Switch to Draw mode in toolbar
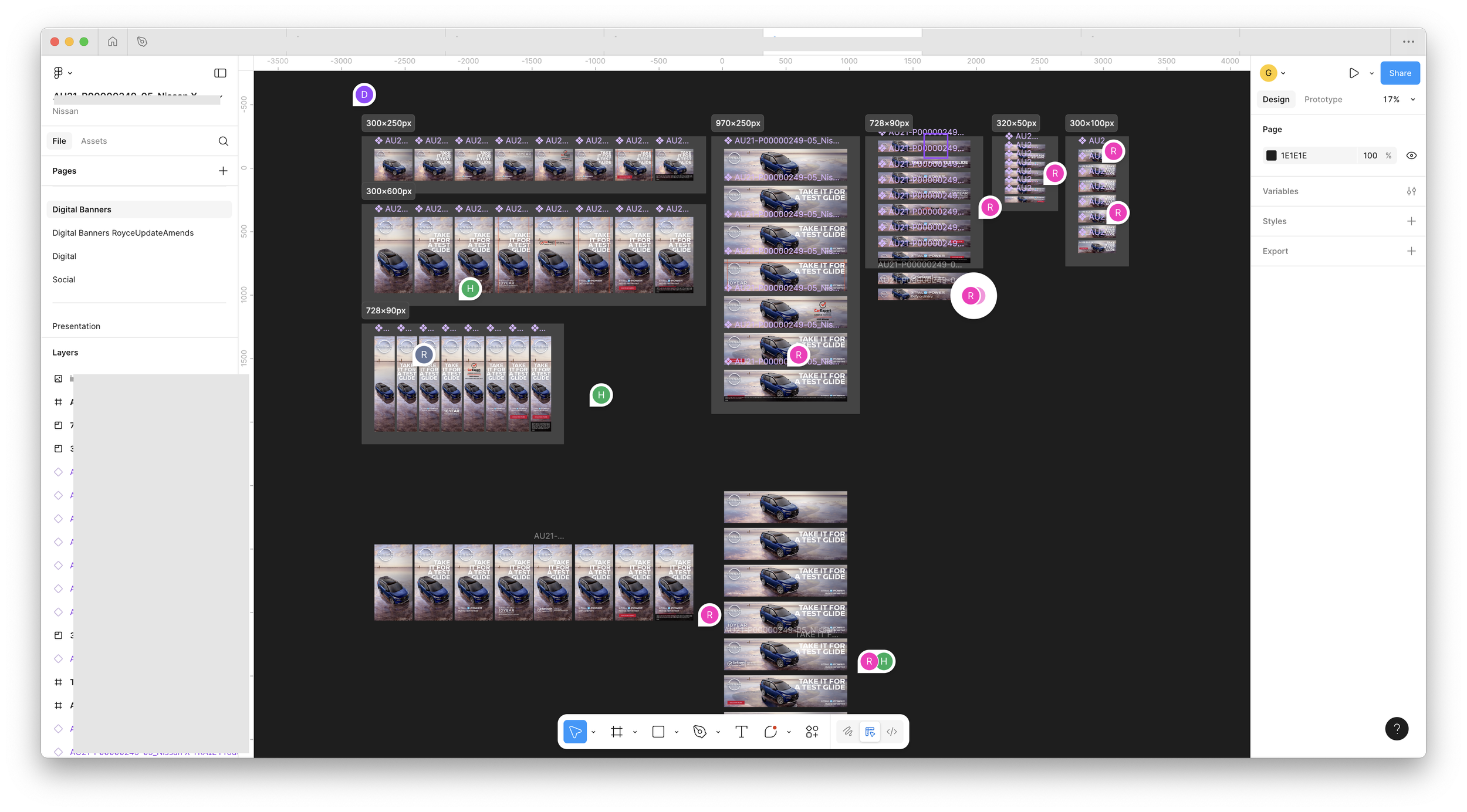Image resolution: width=1467 pixels, height=812 pixels. (848, 732)
